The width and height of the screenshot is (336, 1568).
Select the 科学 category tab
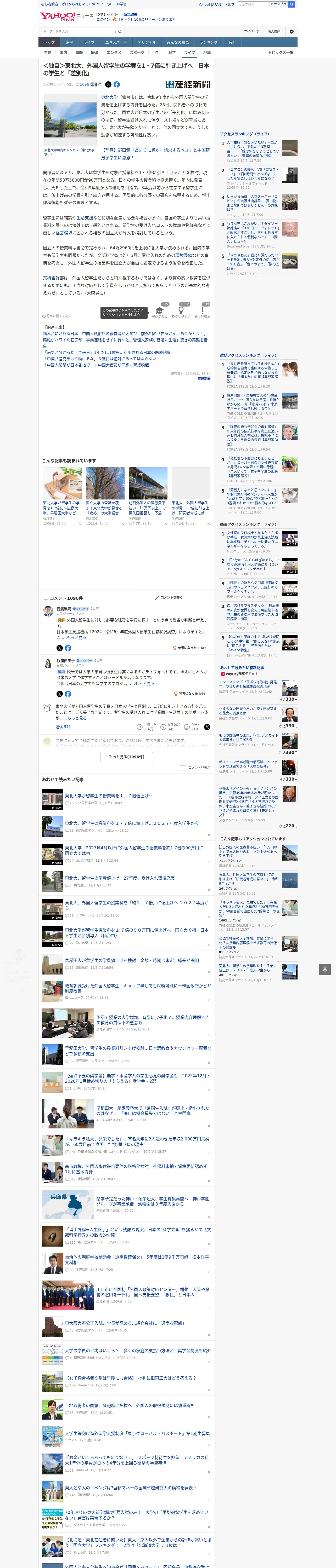tap(172, 53)
